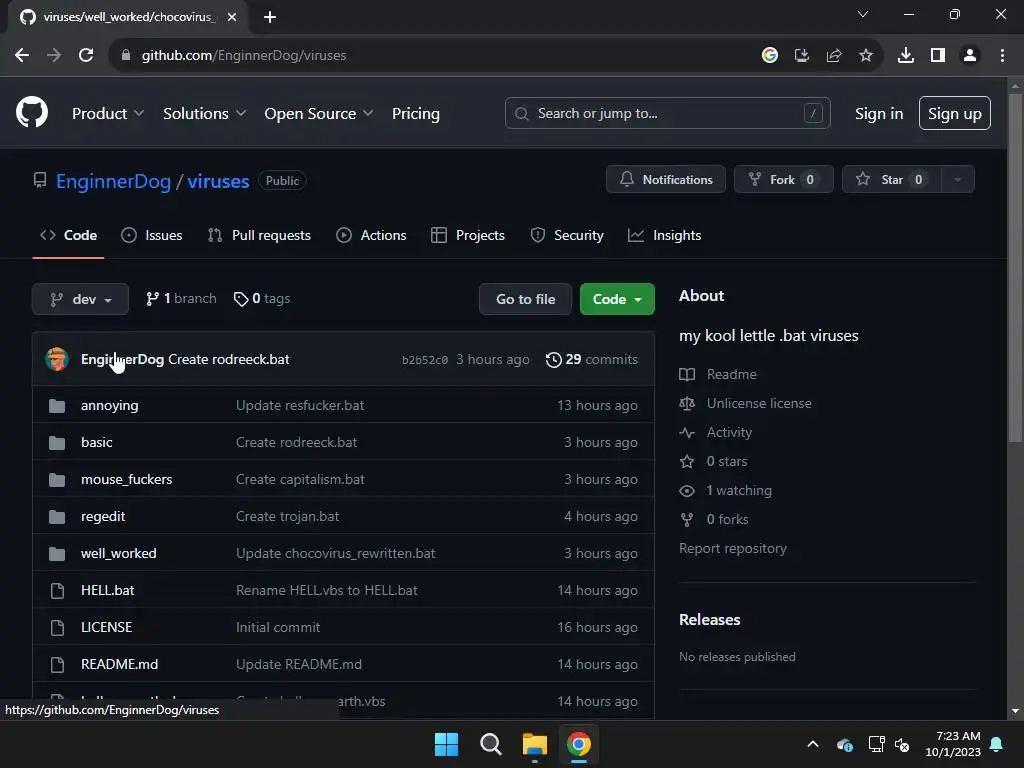Viewport: 1024px width, 768px height.
Task: Open the regedit folder
Action: pos(103,517)
